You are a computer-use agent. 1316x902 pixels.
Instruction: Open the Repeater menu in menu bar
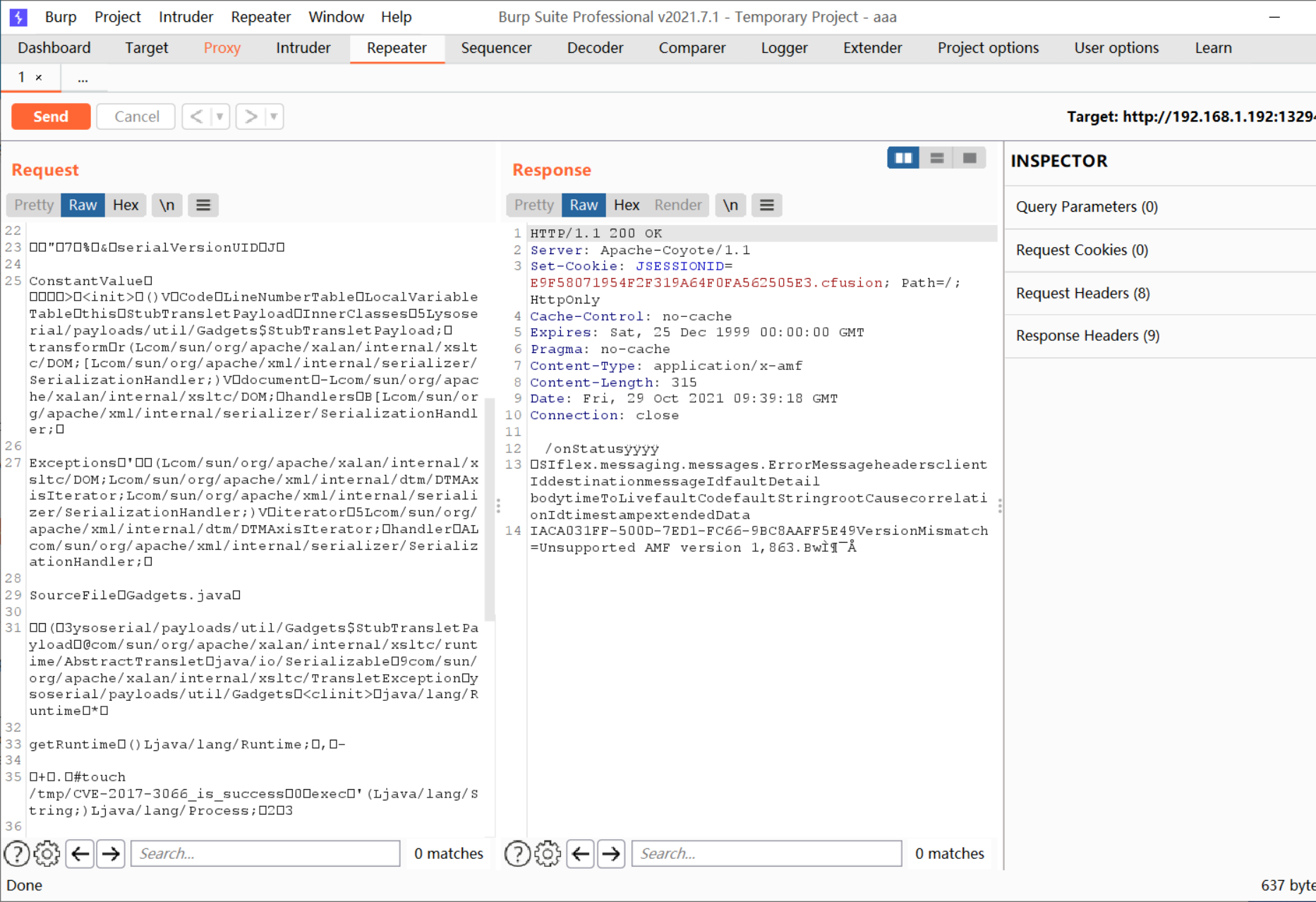(x=261, y=17)
